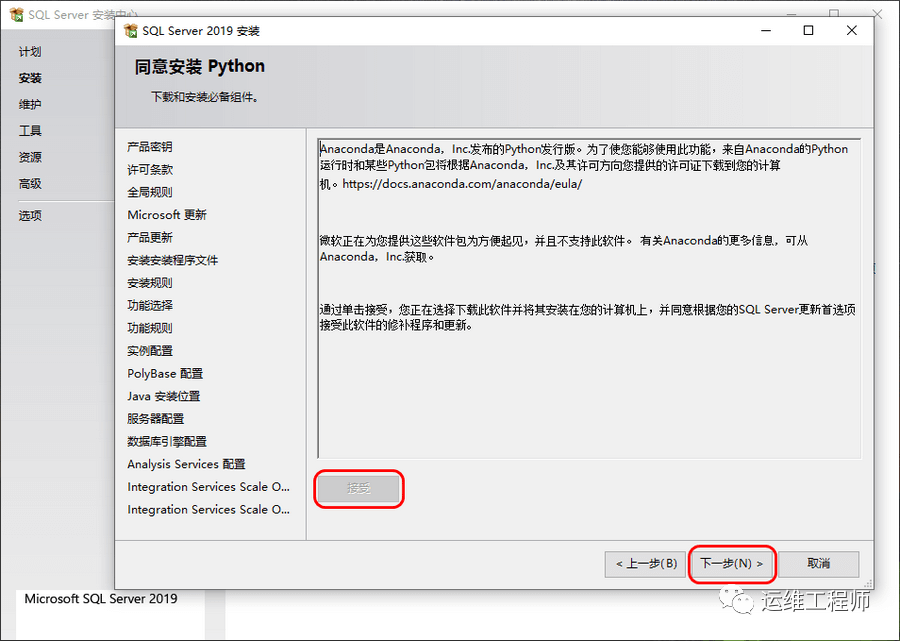Screen dimensions: 900x641
Task: Select 资源 in Installation Center sidebar
Action: [30, 157]
